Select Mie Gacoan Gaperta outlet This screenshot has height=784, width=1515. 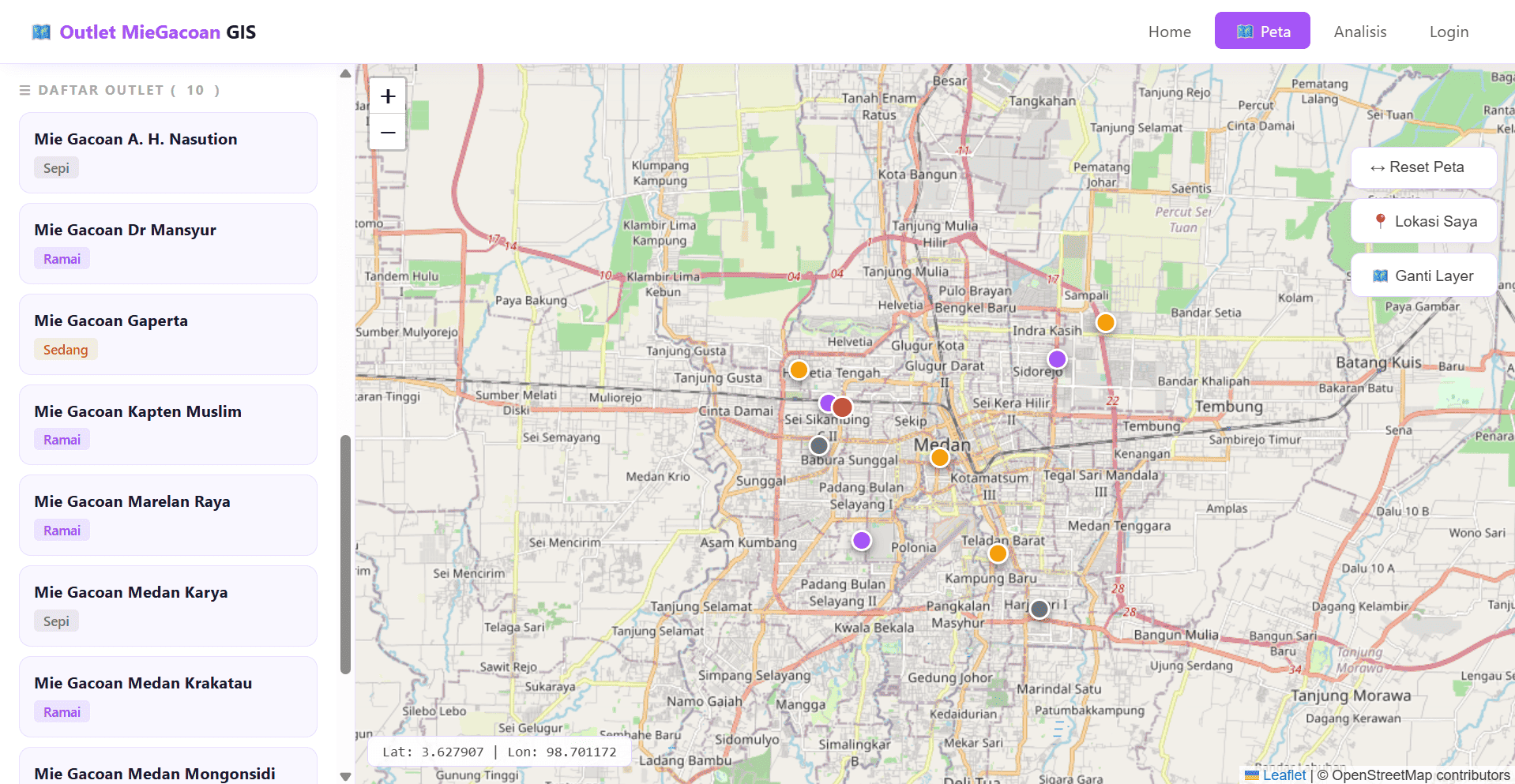tap(168, 335)
